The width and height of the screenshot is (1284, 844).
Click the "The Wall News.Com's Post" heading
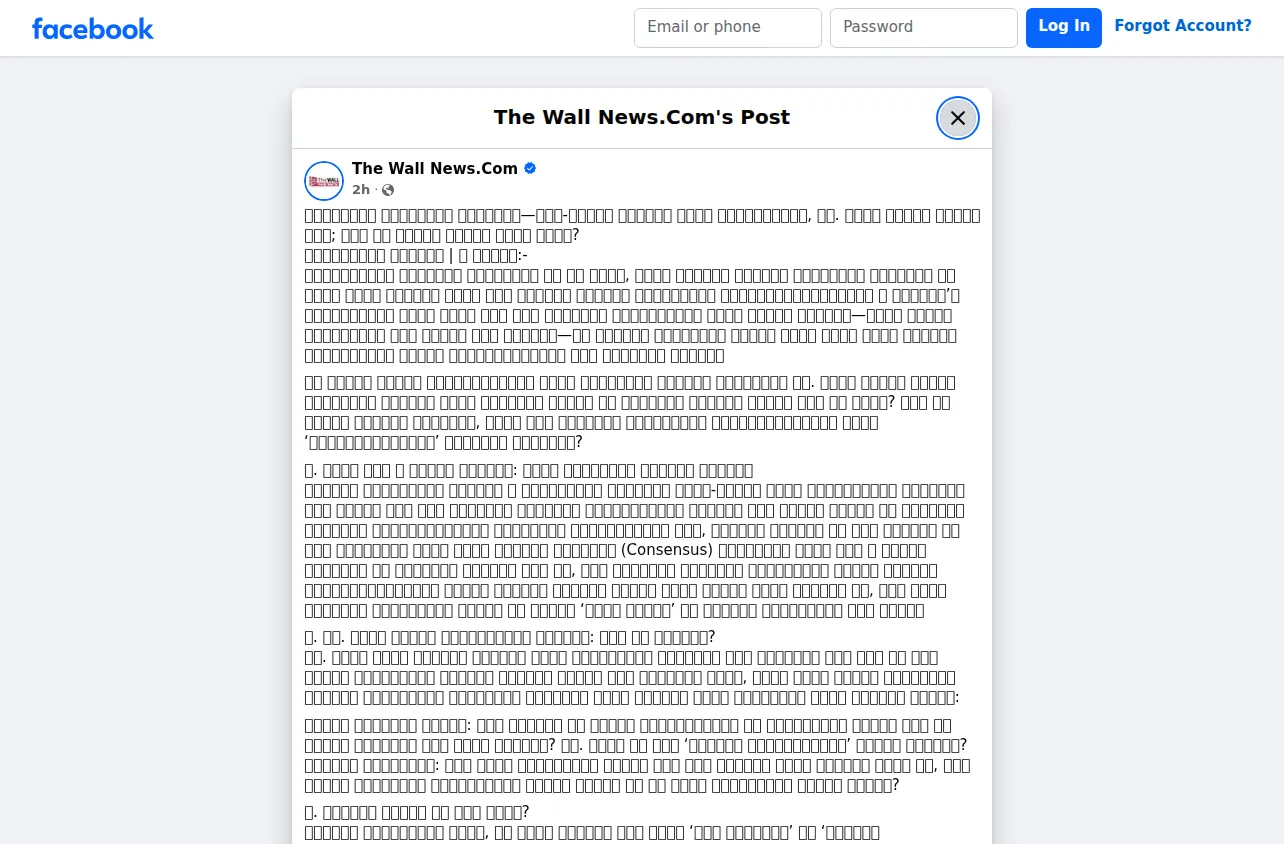coord(642,117)
